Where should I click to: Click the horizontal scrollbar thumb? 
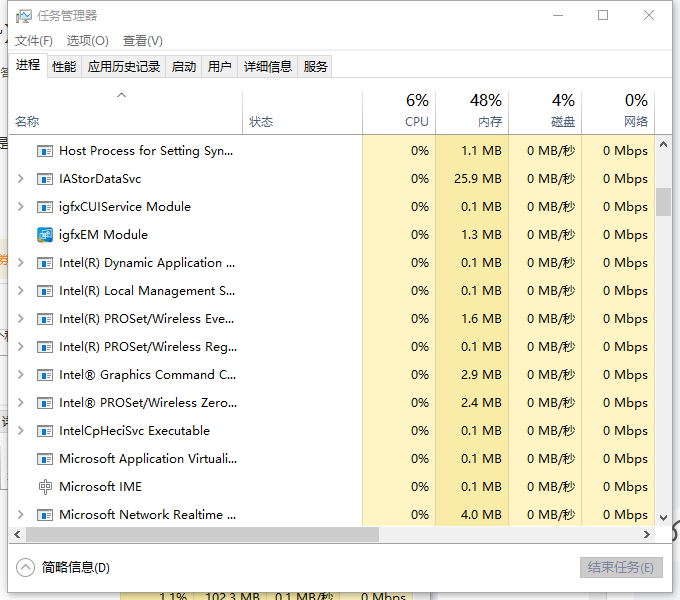point(203,535)
